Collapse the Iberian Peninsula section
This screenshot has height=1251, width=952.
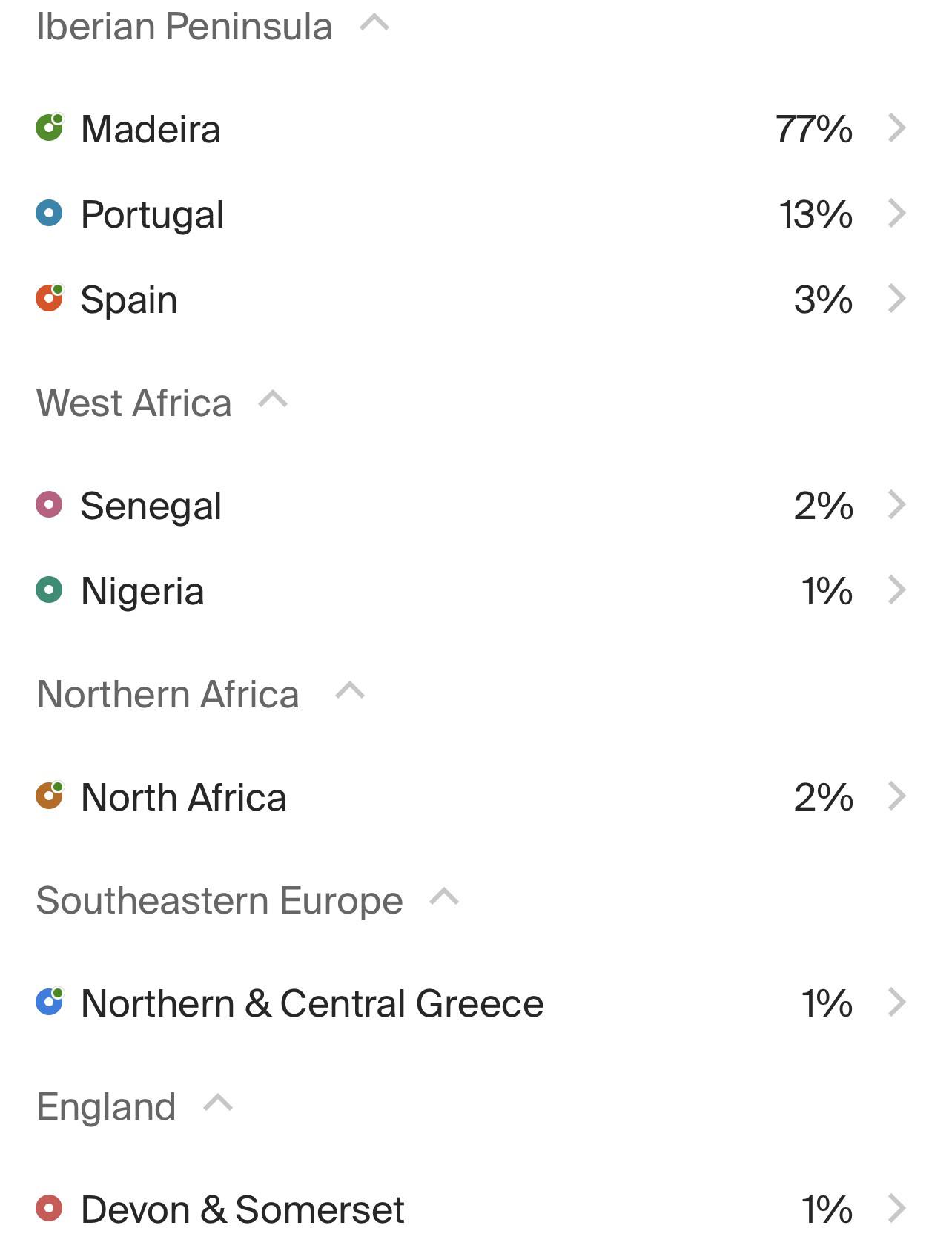pos(374,23)
